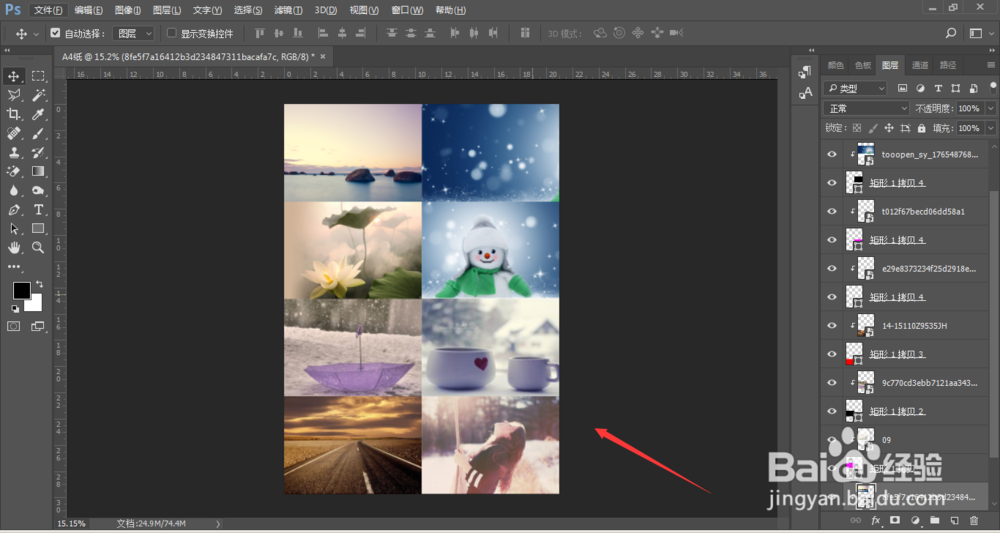This screenshot has width=1000, height=533.
Task: Toggle eye of 9c770cd3ebb7121aa343 layer
Action: tap(832, 383)
